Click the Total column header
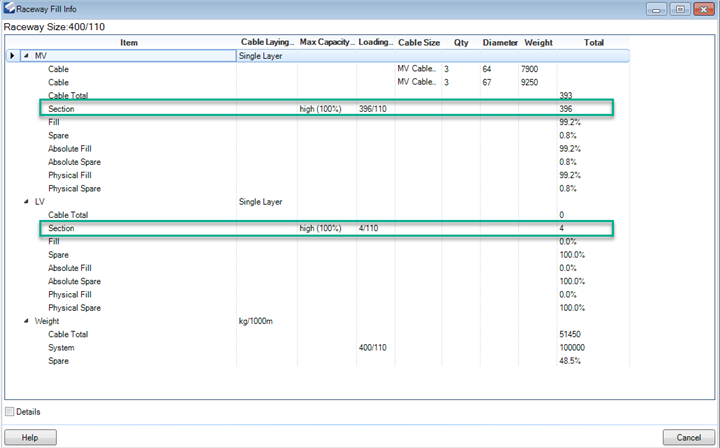Viewport: 720px width, 448px height. [x=594, y=42]
